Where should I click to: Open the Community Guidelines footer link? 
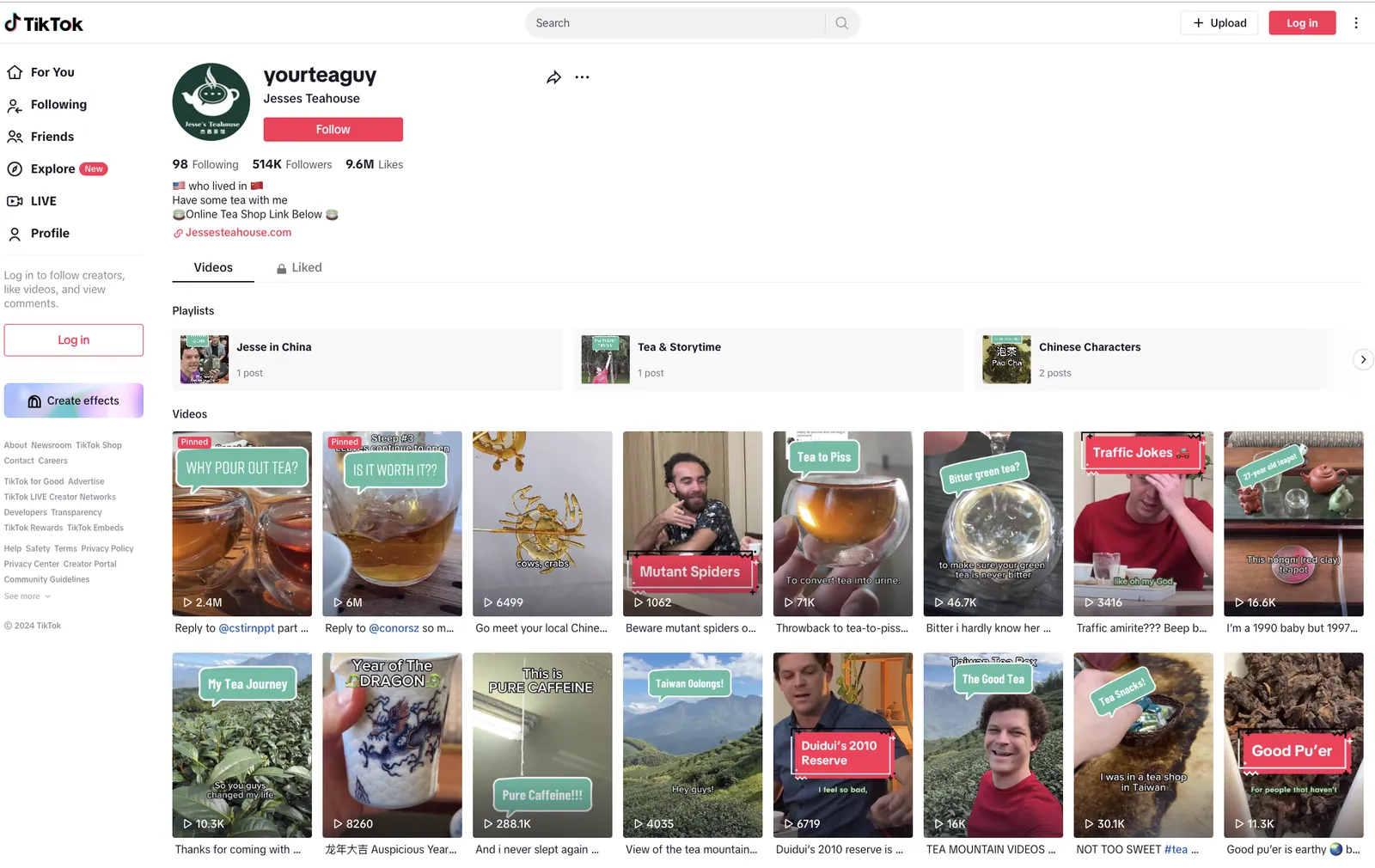coord(46,580)
